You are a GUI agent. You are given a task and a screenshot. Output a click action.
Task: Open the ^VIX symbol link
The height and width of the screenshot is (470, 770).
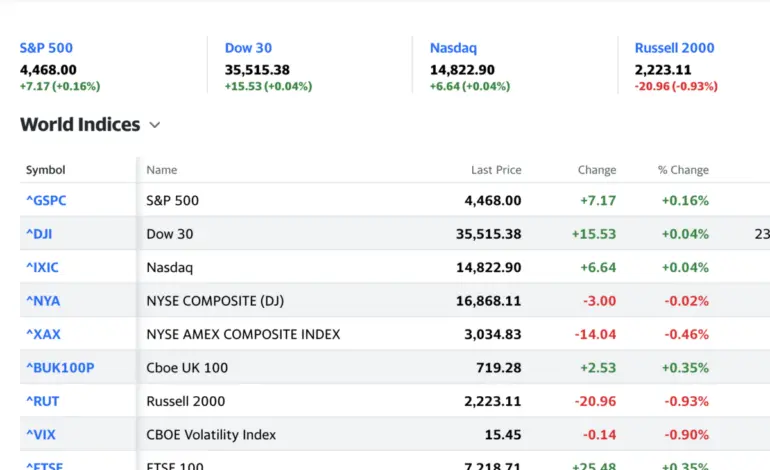(x=41, y=435)
